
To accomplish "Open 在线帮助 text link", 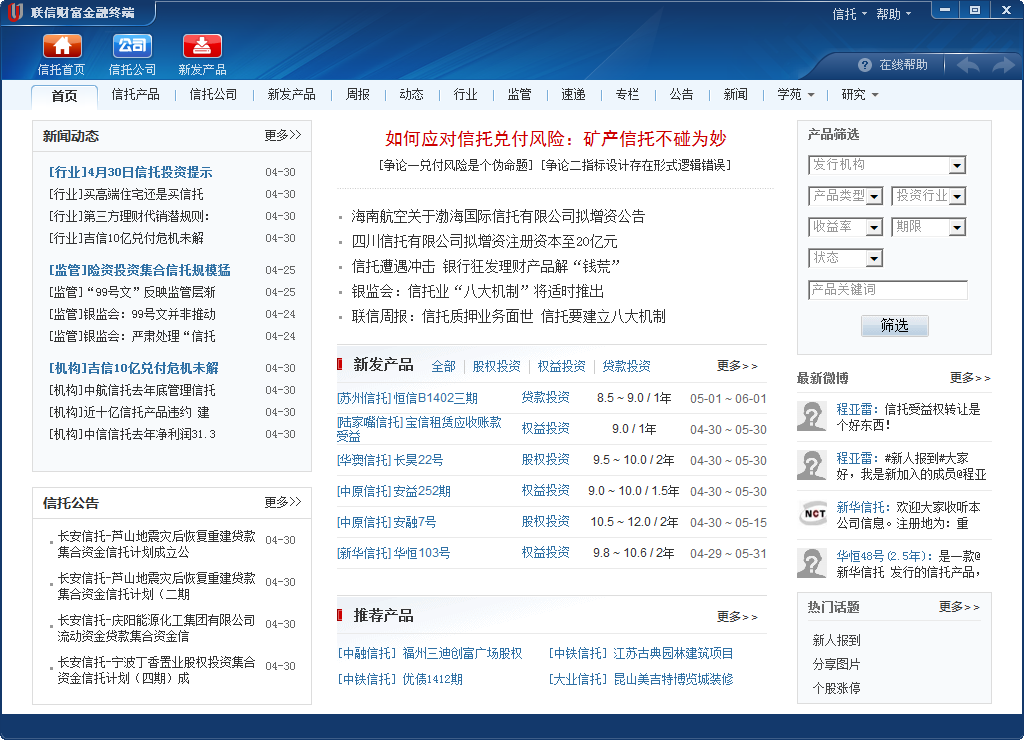I will pos(903,65).
